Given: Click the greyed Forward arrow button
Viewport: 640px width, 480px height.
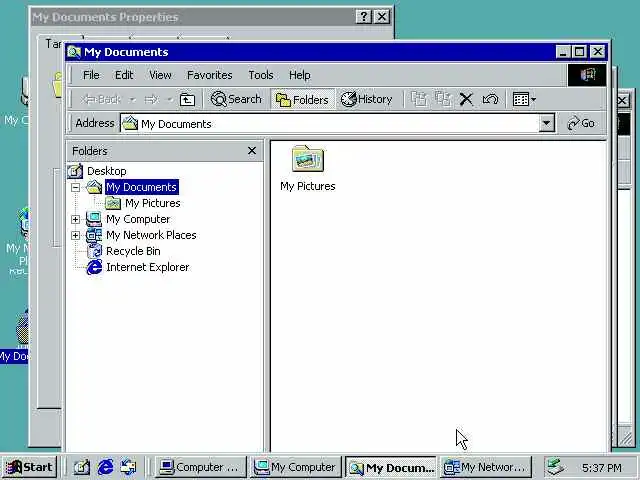Looking at the screenshot, I should coord(151,99).
